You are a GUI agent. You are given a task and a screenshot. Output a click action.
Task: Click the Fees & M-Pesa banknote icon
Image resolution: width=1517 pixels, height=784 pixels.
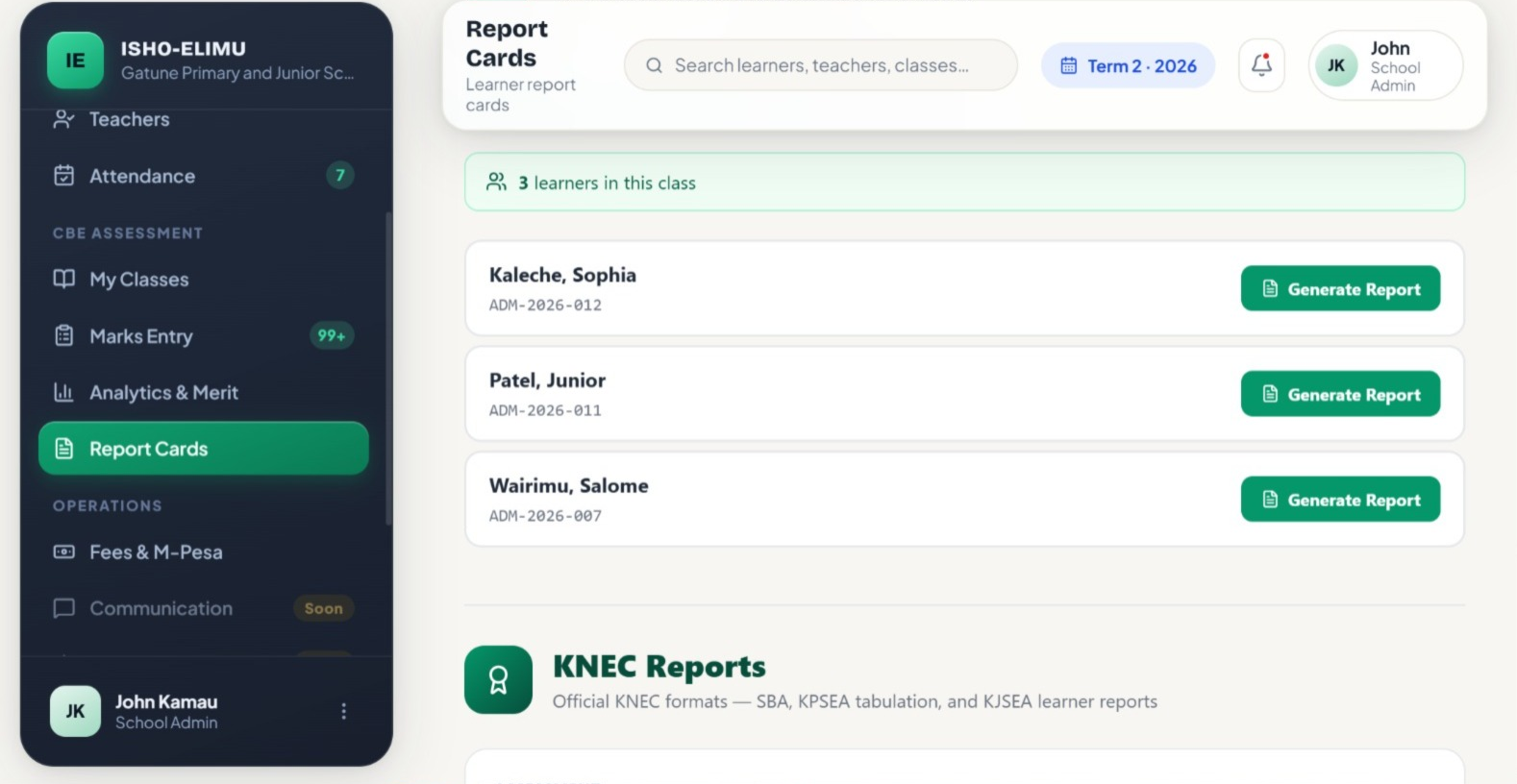tap(64, 552)
